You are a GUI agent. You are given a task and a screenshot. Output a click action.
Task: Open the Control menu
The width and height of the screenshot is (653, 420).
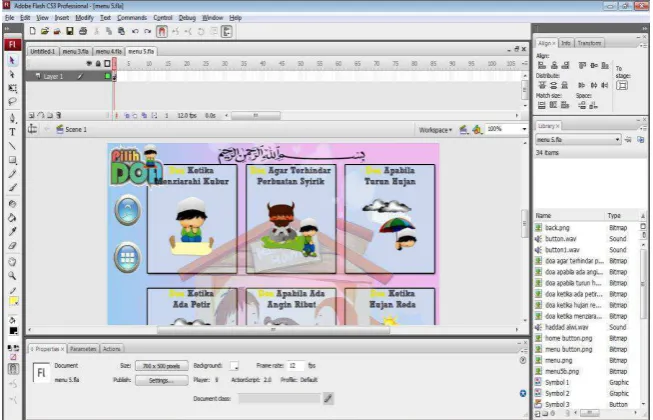tap(163, 18)
